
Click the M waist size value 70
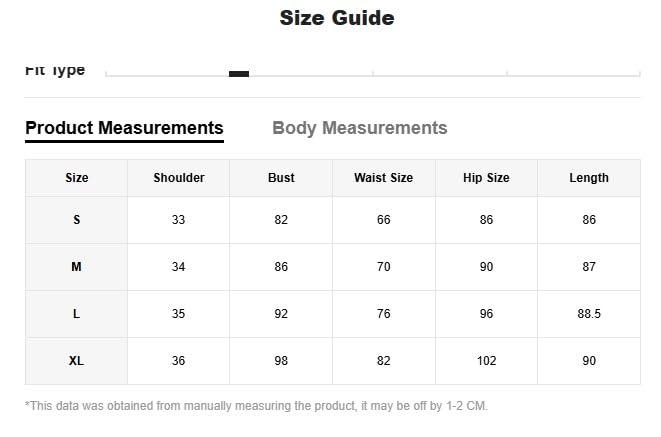point(383,267)
